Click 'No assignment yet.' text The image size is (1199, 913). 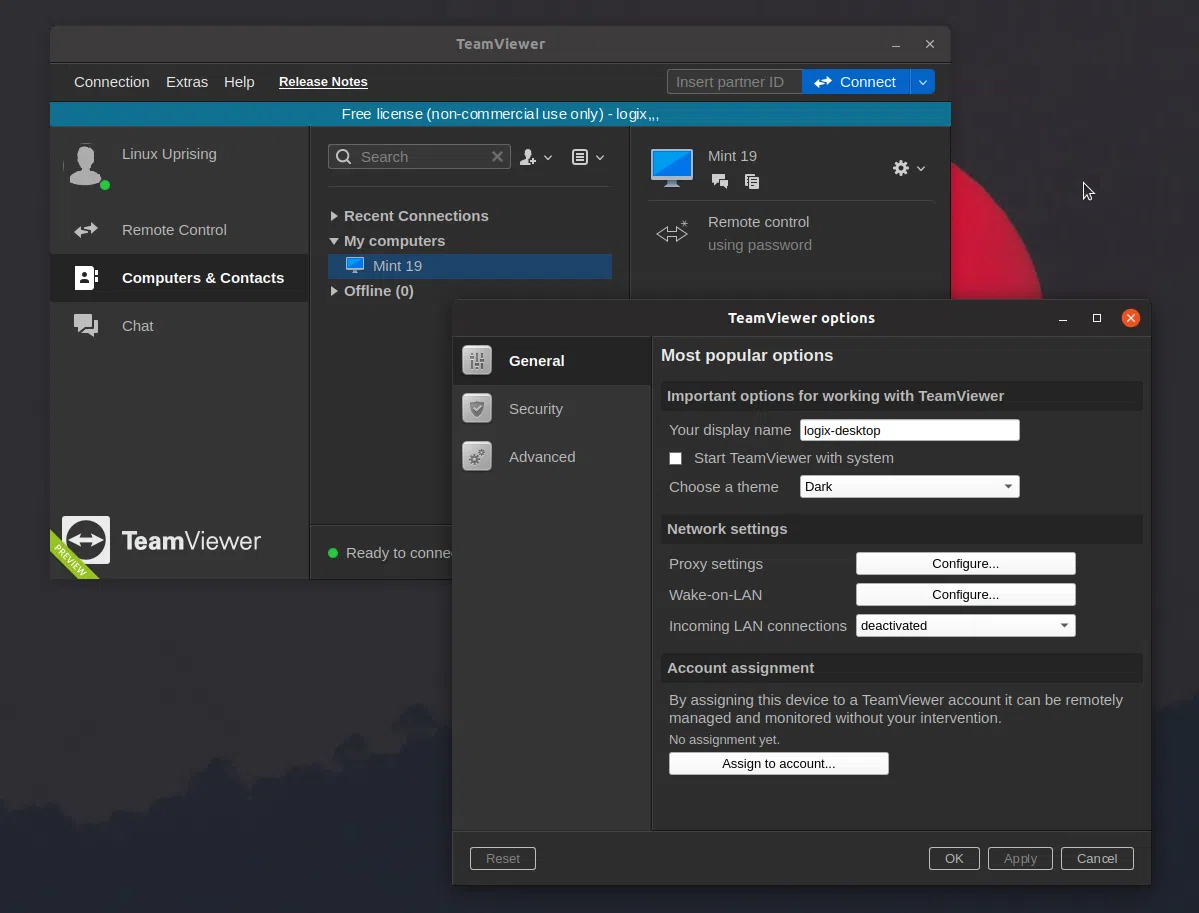724,739
